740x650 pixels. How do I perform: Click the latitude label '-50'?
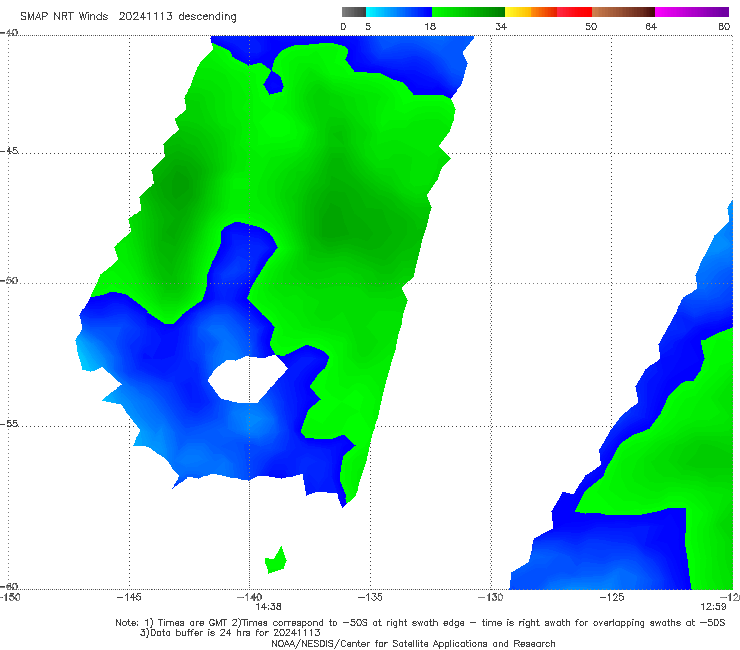pos(9,280)
